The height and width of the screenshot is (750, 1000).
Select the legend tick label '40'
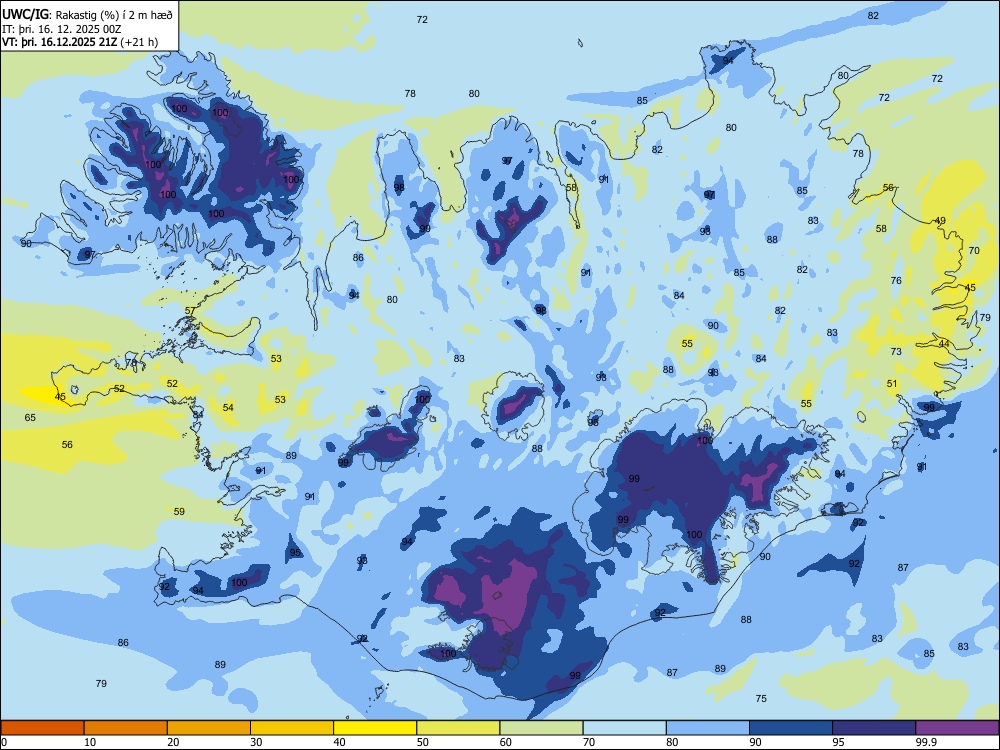point(339,742)
